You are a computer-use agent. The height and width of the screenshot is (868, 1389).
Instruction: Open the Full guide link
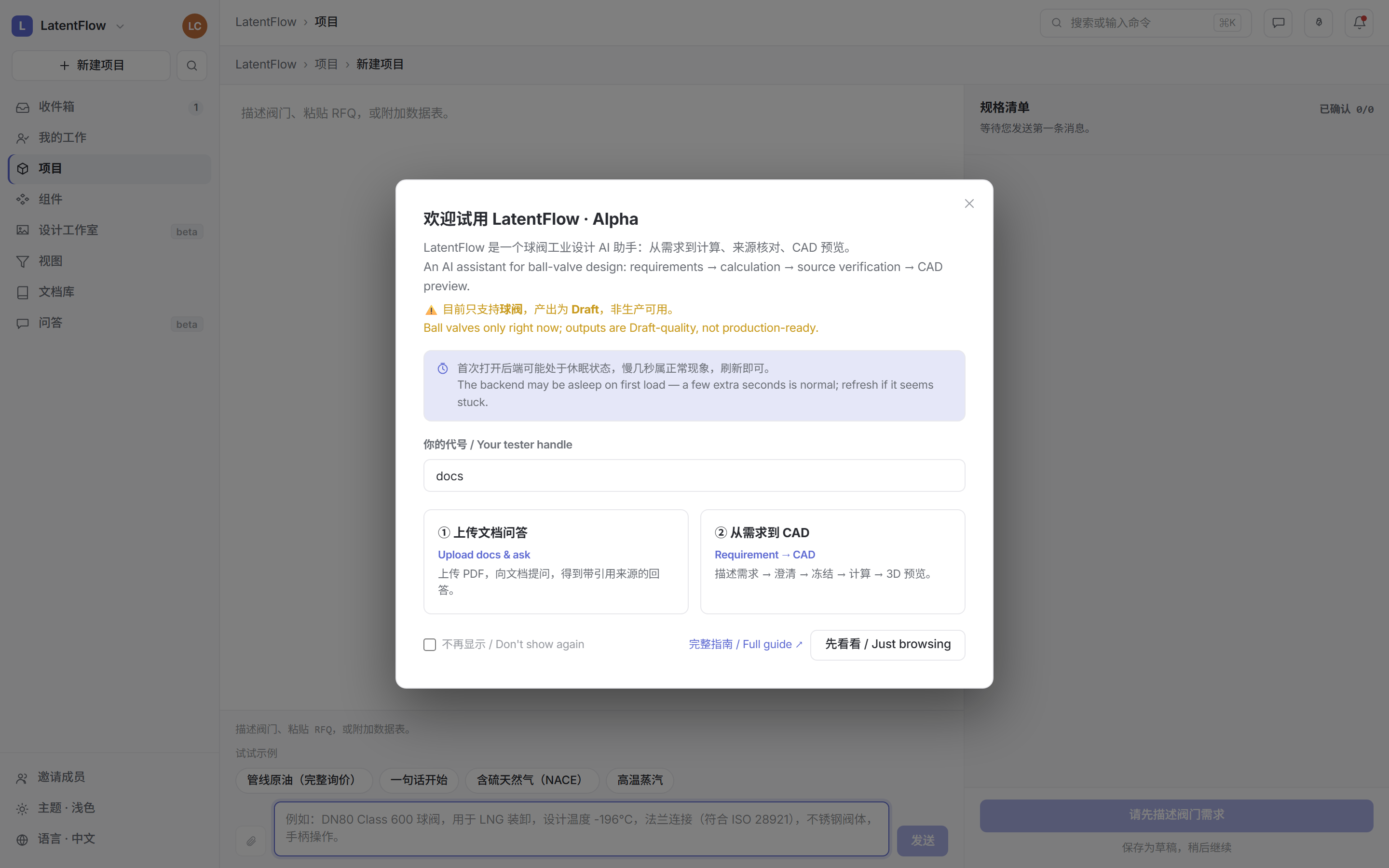coord(745,644)
